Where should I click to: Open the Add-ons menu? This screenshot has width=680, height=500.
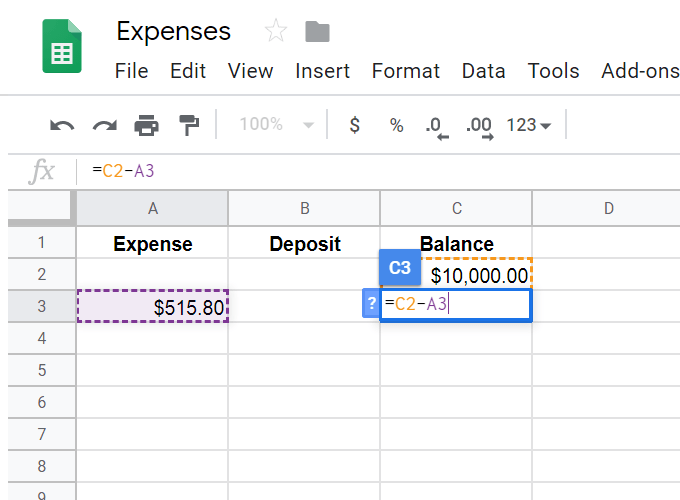pos(640,71)
